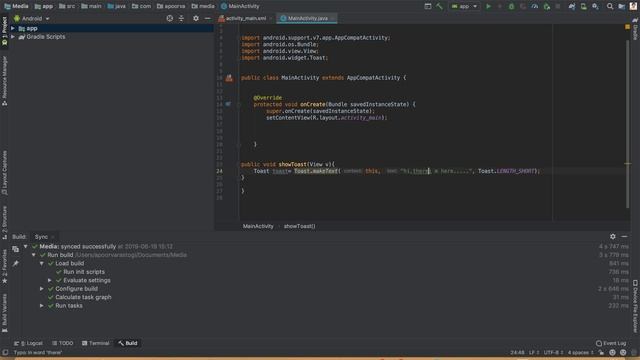Open the Event Log button

click(611, 343)
